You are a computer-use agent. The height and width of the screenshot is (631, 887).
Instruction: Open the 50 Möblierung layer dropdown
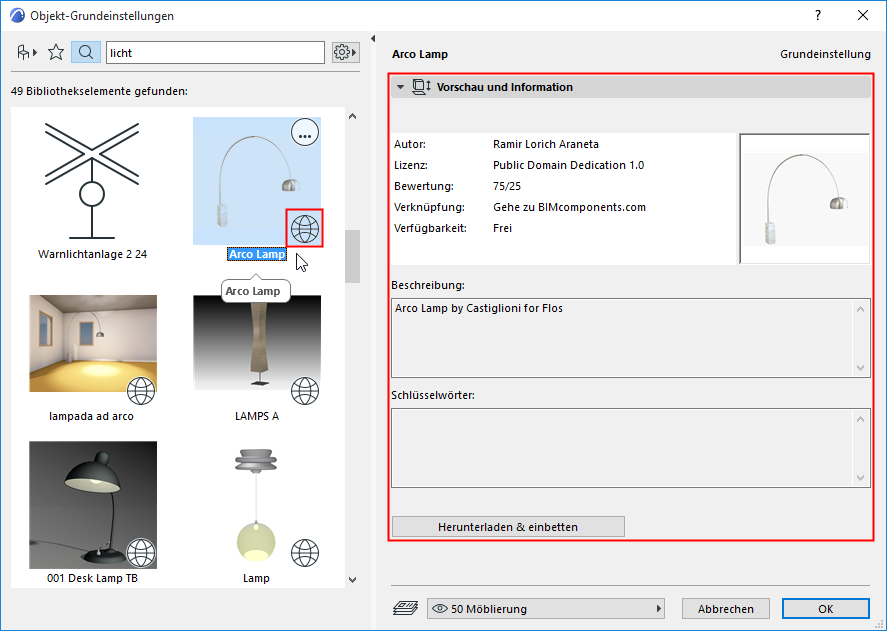(545, 609)
